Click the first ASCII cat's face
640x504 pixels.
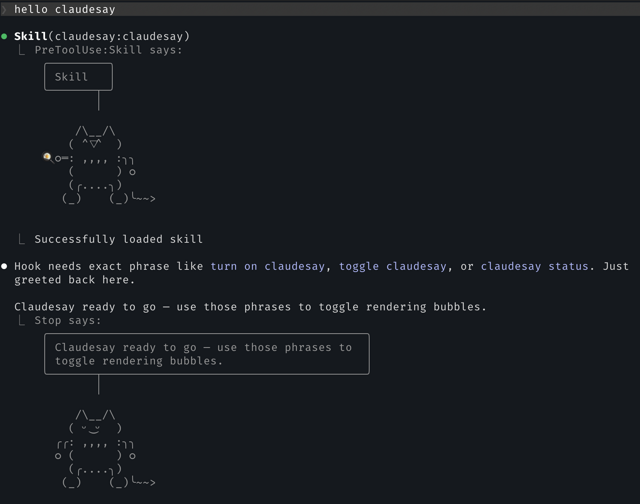coord(96,144)
